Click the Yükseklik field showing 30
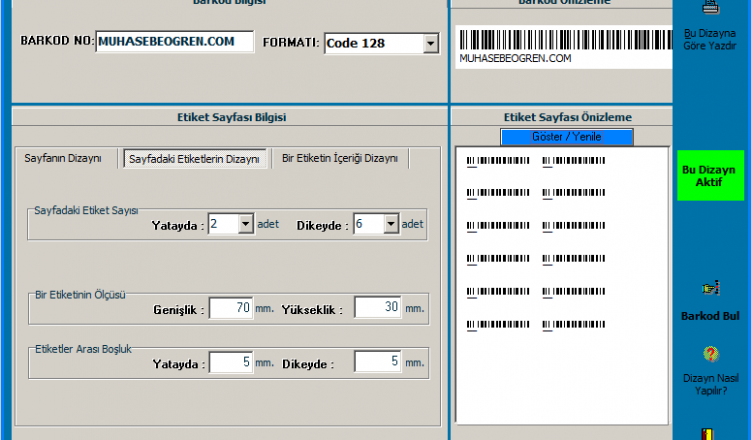This screenshot has height=440, width=752. (x=377, y=307)
